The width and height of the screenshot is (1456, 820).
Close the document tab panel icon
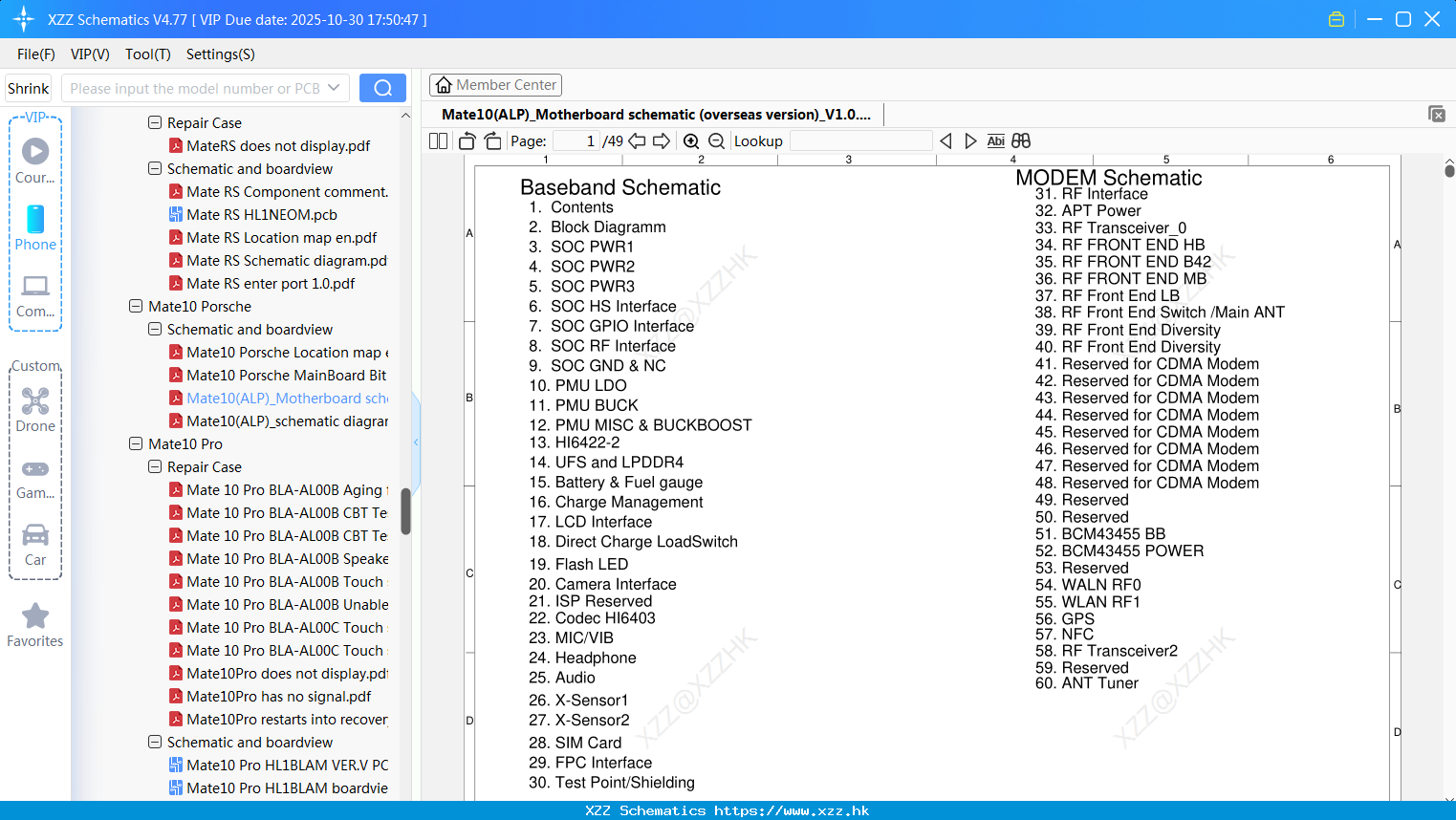tap(1436, 114)
